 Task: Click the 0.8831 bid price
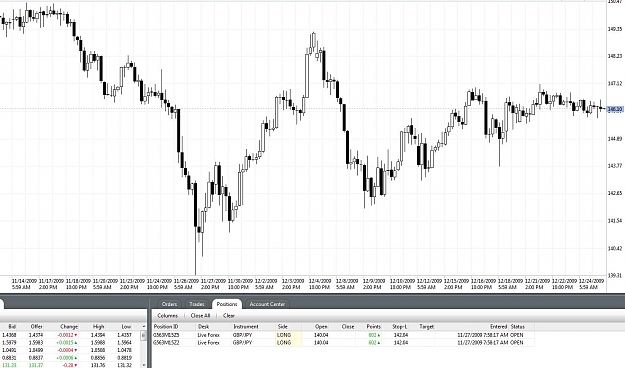click(x=10, y=358)
